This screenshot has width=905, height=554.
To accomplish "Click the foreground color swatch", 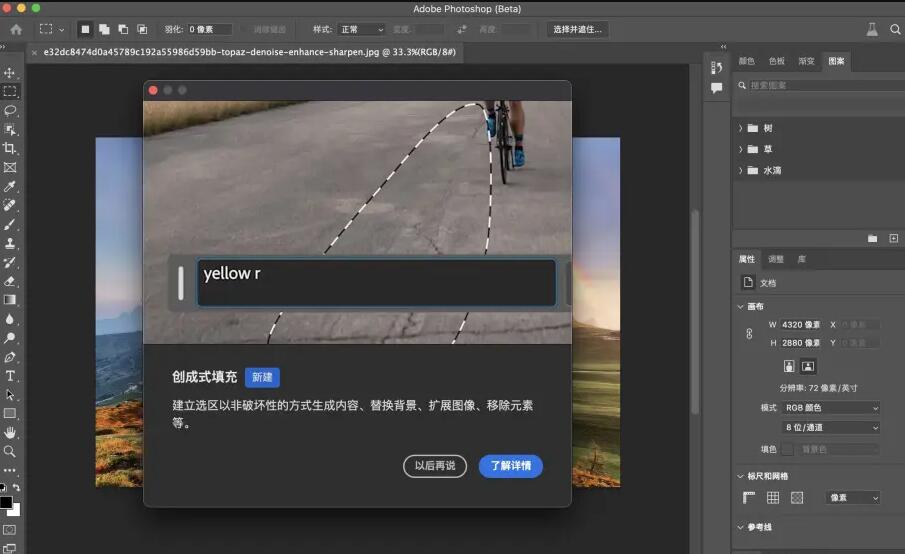I will point(6,502).
